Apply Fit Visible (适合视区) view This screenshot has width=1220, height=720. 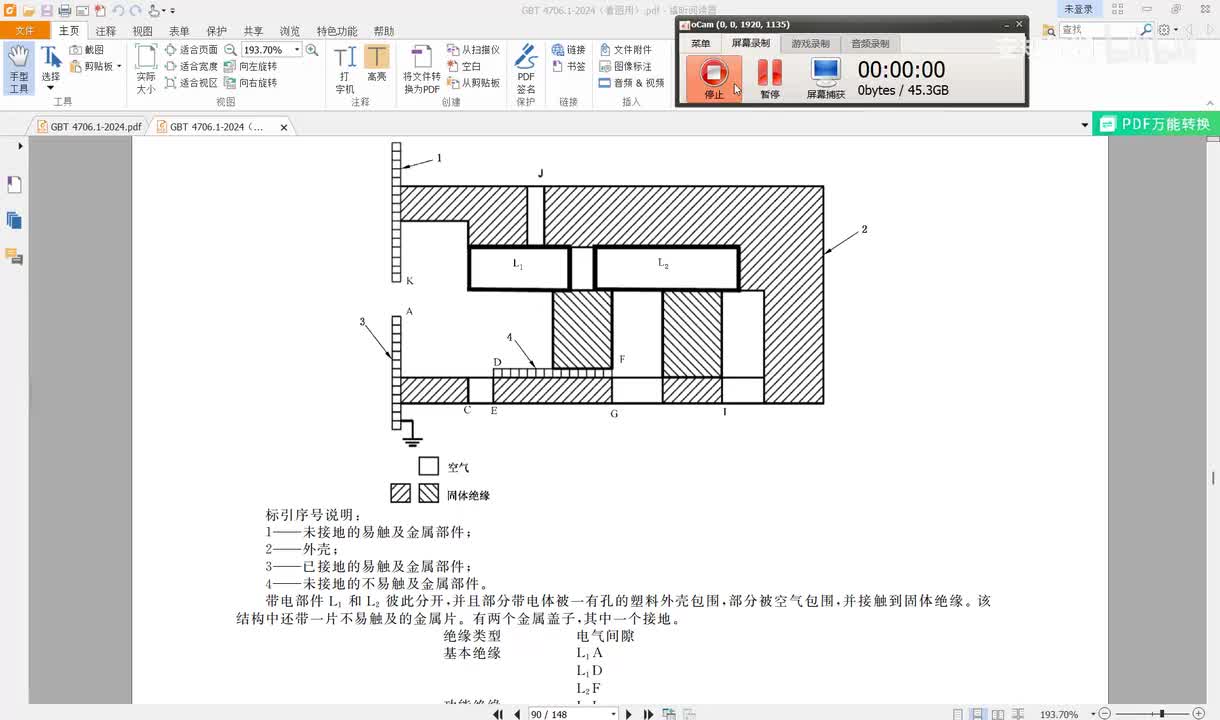[x=191, y=83]
